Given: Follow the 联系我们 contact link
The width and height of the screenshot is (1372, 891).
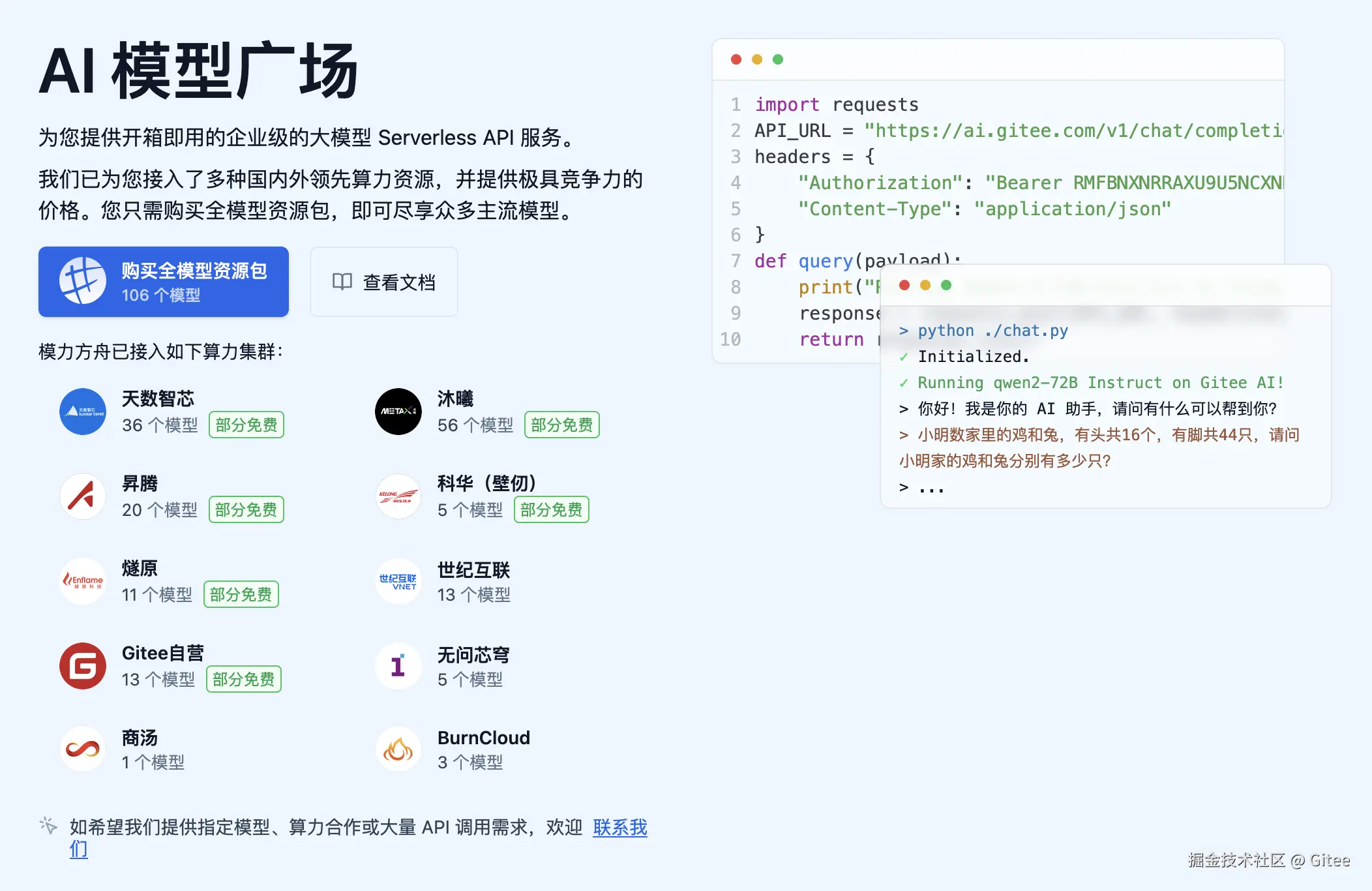Looking at the screenshot, I should tap(619, 827).
